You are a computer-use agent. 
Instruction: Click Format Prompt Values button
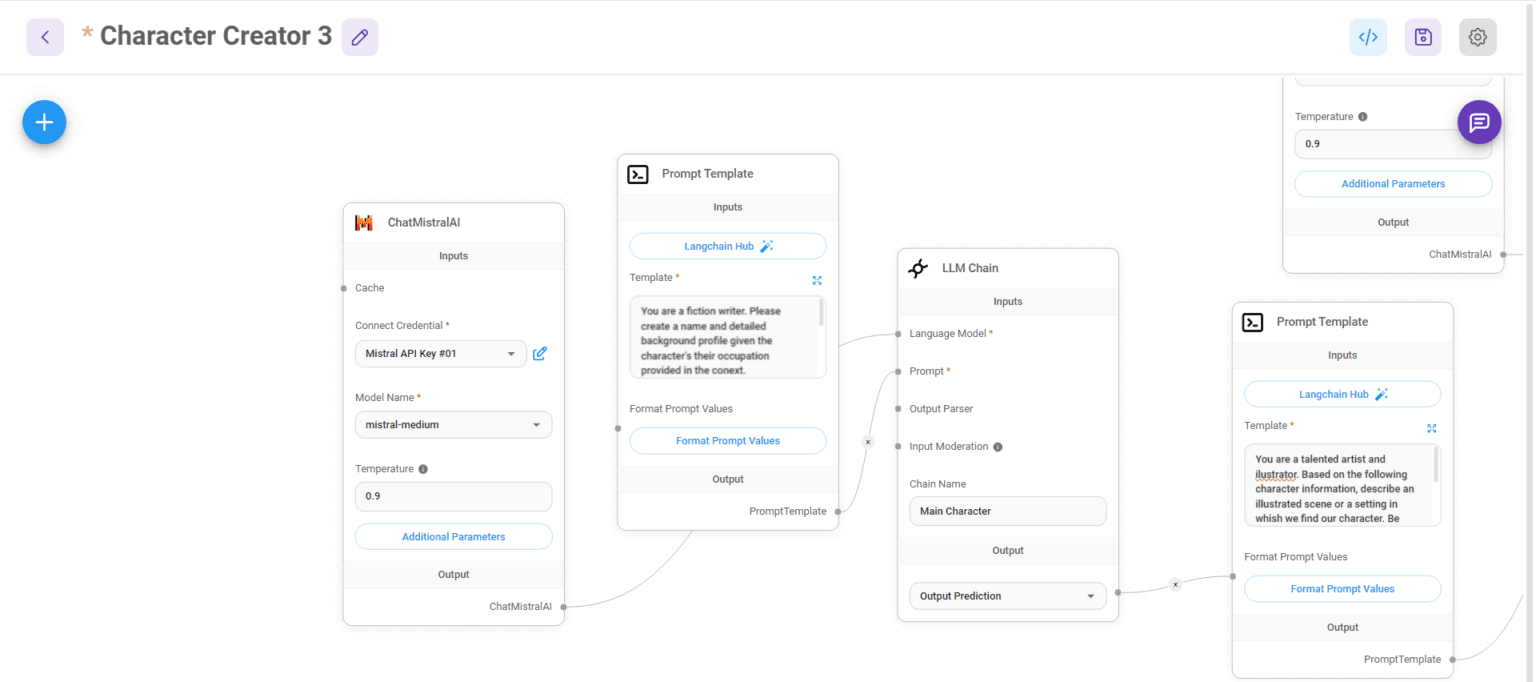coord(727,440)
